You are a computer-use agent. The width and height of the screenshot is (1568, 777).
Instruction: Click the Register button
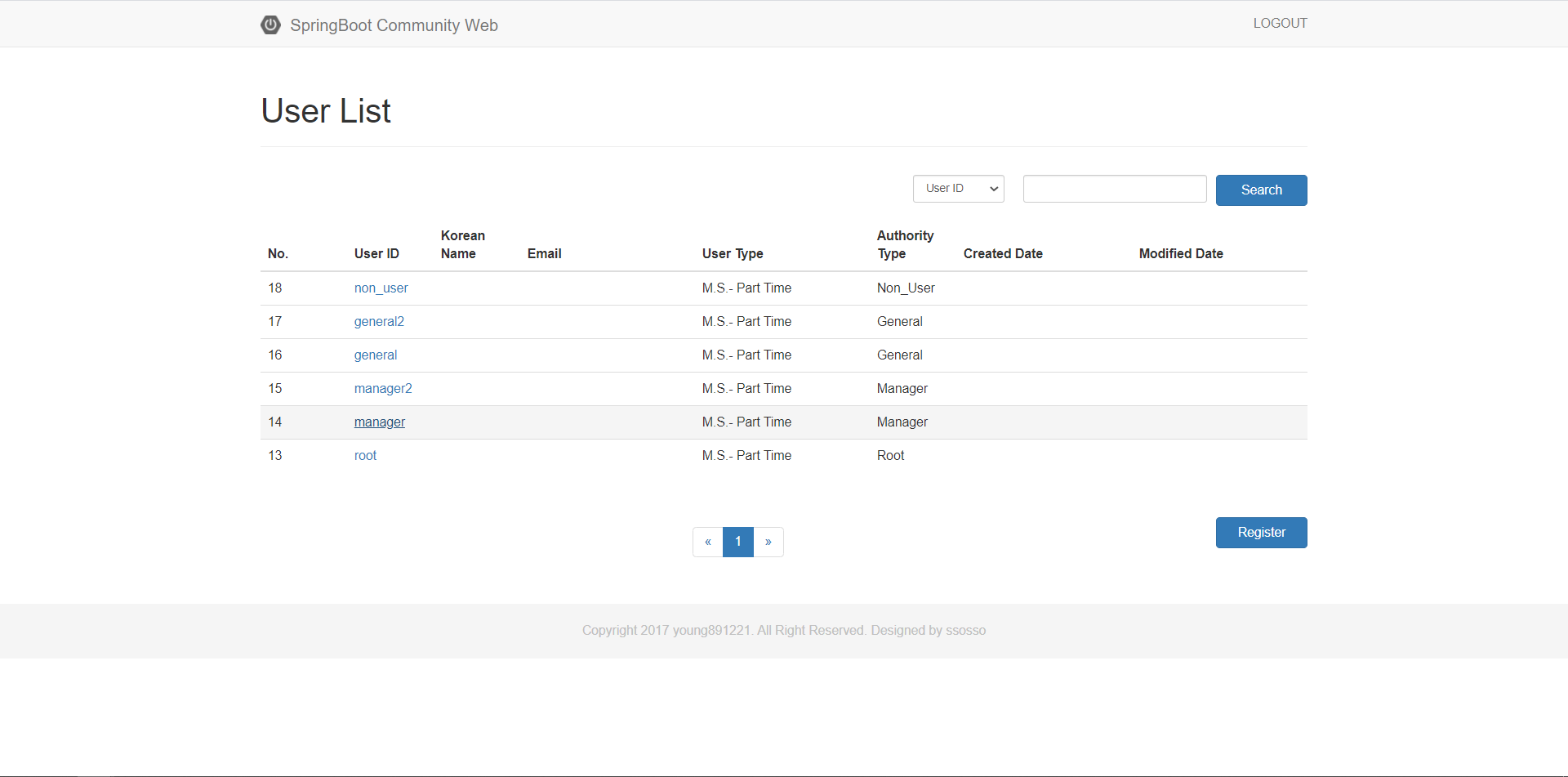pos(1261,533)
